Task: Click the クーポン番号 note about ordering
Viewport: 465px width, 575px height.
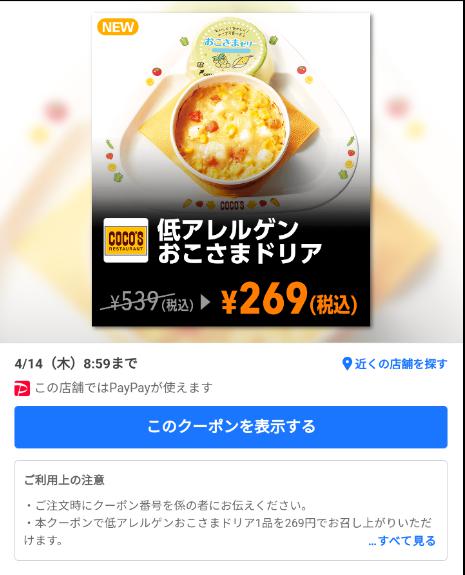Action: coord(165,506)
